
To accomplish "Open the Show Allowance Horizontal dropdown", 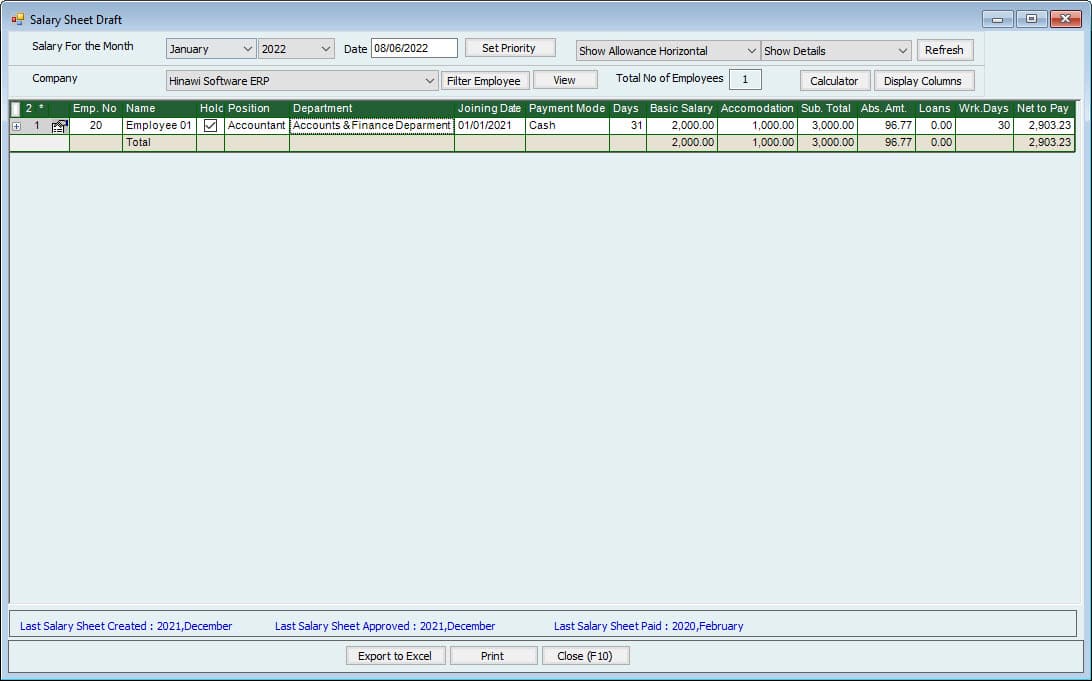I will click(667, 51).
